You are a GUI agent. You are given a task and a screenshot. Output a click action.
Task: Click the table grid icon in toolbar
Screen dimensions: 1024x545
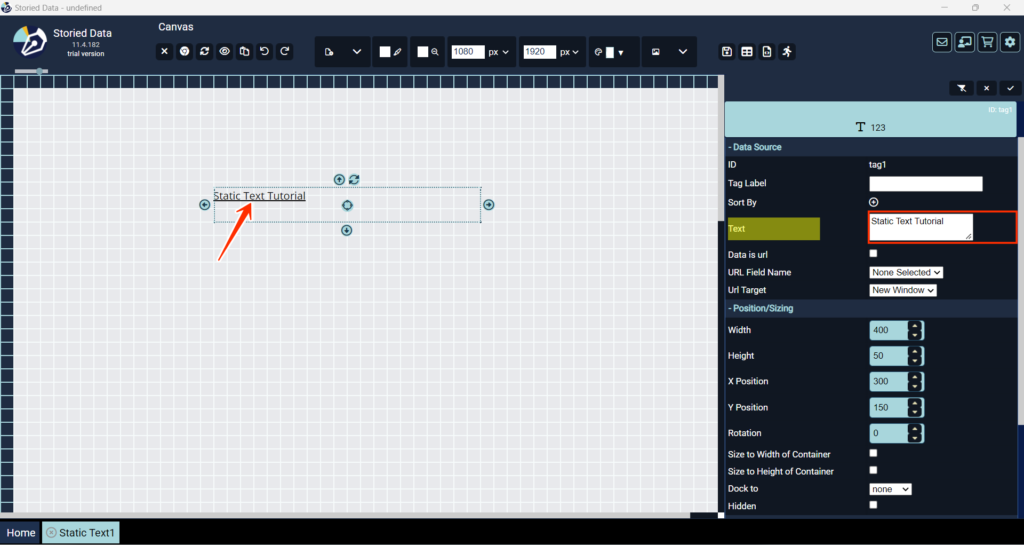[x=747, y=52]
